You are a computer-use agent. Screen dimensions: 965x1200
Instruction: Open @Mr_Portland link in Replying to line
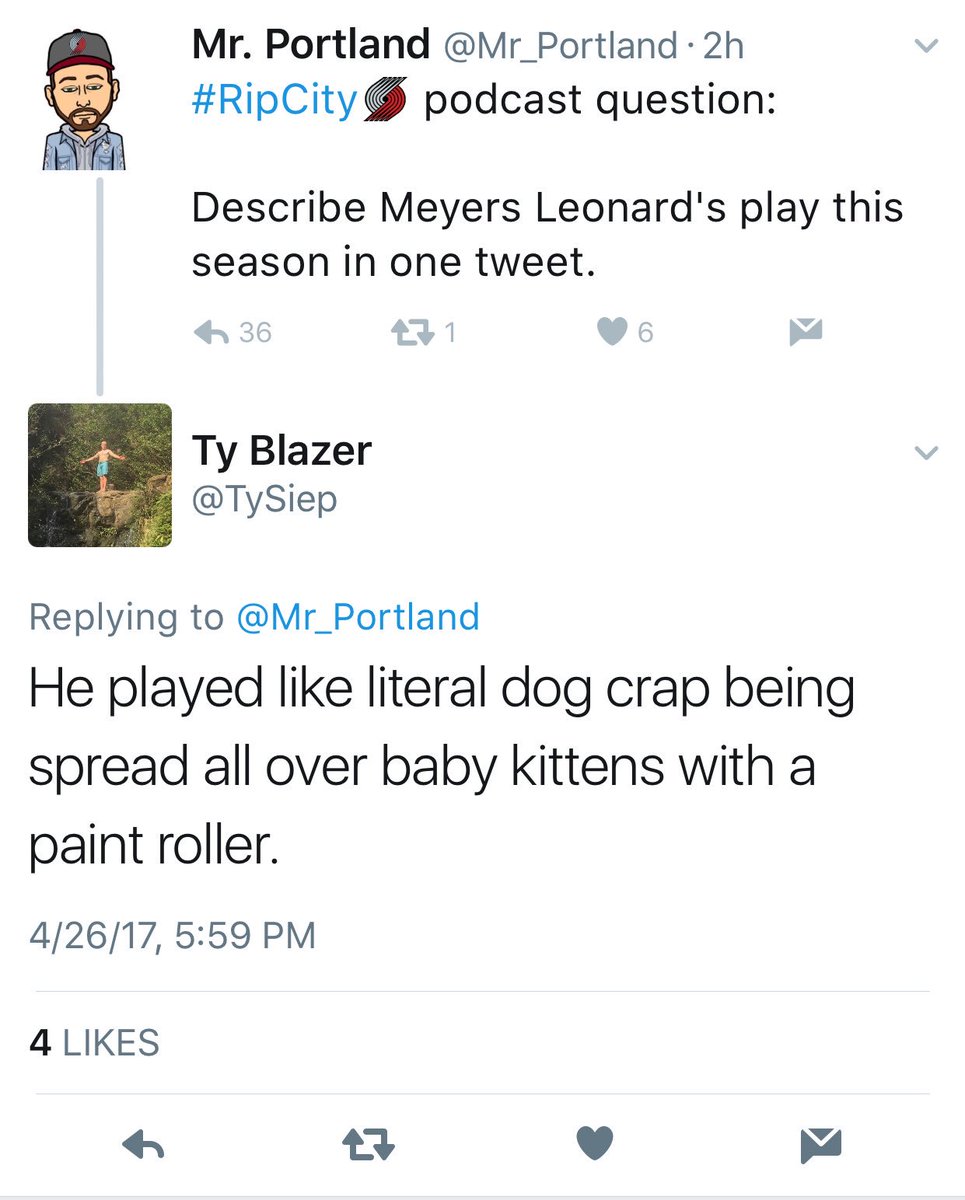(x=357, y=617)
